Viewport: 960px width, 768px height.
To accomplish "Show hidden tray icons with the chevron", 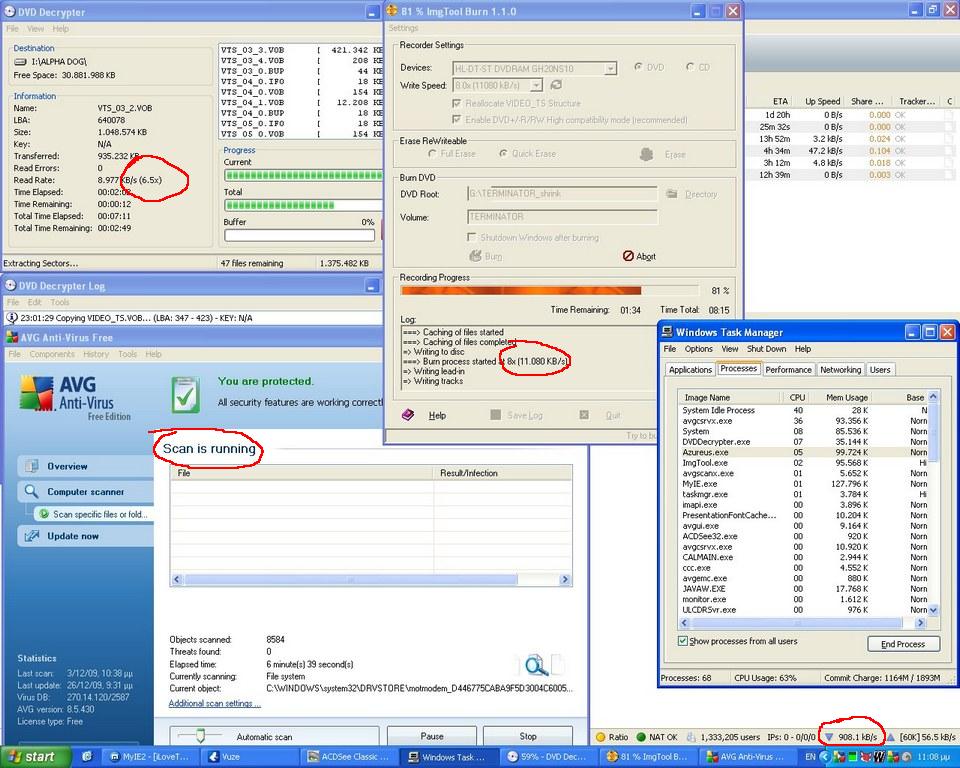I will tap(825, 757).
